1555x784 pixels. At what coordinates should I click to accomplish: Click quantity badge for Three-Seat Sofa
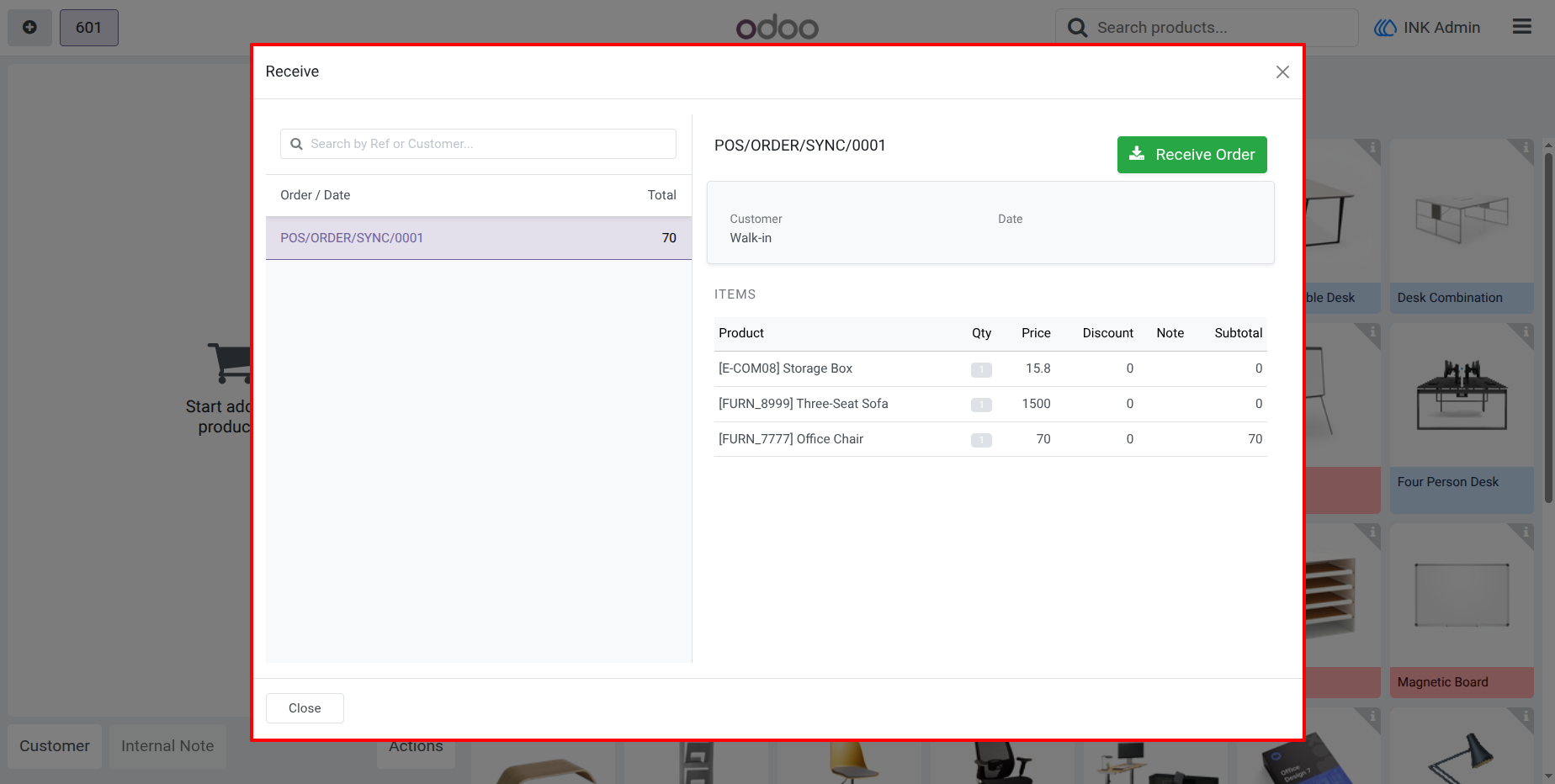[x=981, y=405]
